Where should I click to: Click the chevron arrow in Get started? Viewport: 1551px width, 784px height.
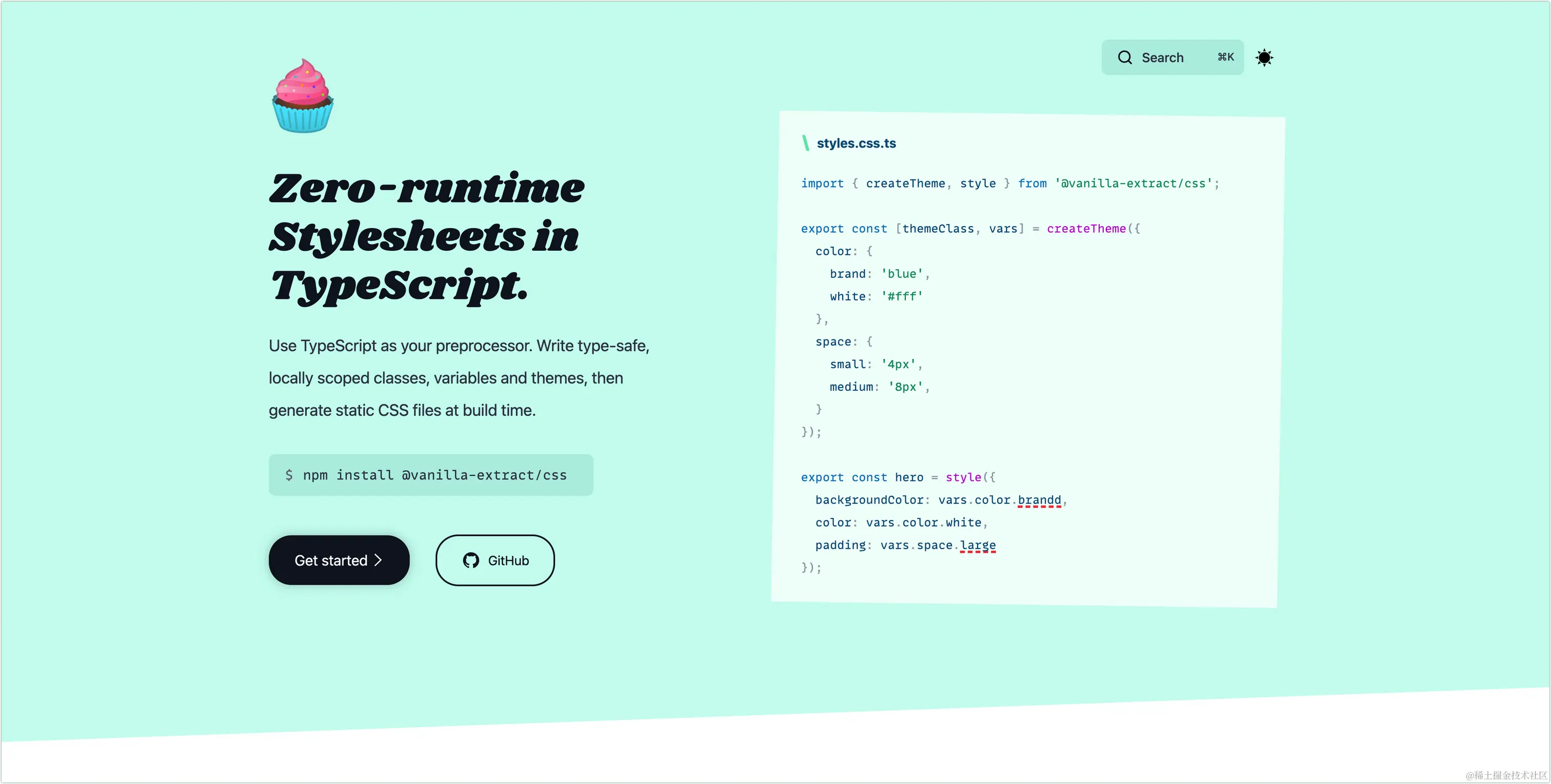(x=378, y=560)
